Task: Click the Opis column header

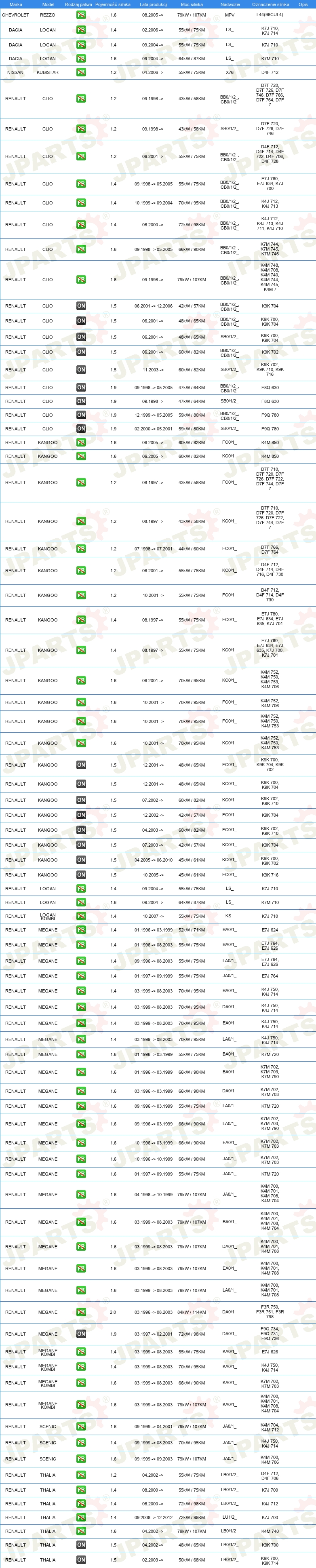Action: tap(303, 4)
